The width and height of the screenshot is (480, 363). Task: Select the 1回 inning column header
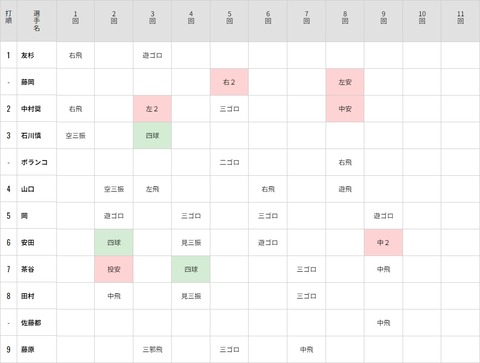pyautogui.click(x=75, y=17)
